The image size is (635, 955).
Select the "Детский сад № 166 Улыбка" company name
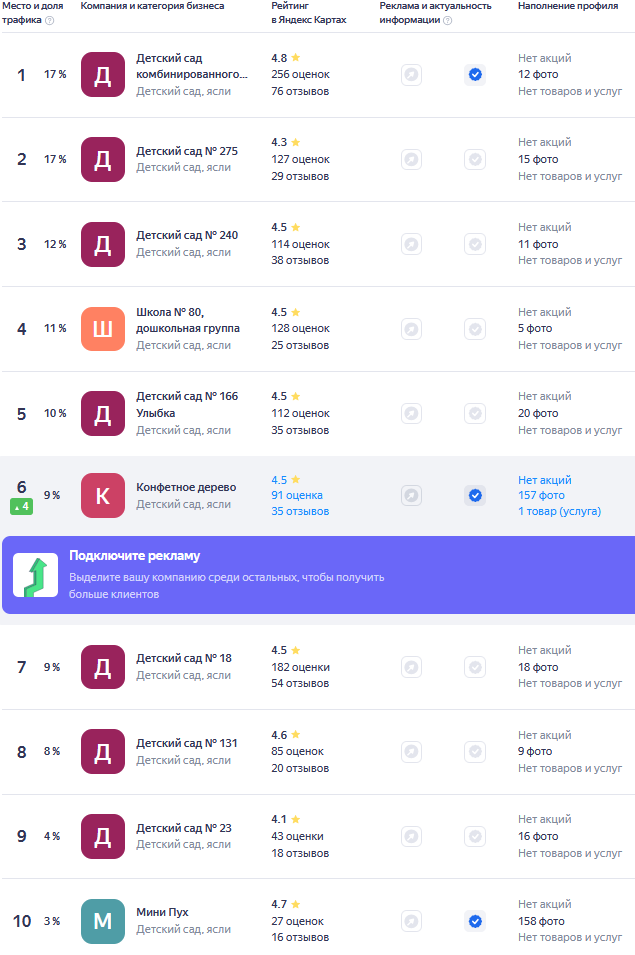(187, 404)
